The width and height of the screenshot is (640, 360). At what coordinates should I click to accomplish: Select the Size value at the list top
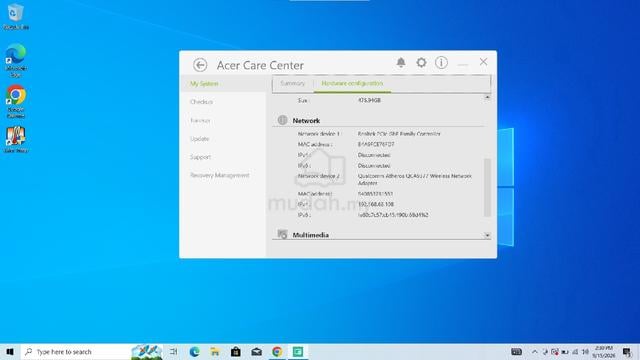(x=369, y=100)
